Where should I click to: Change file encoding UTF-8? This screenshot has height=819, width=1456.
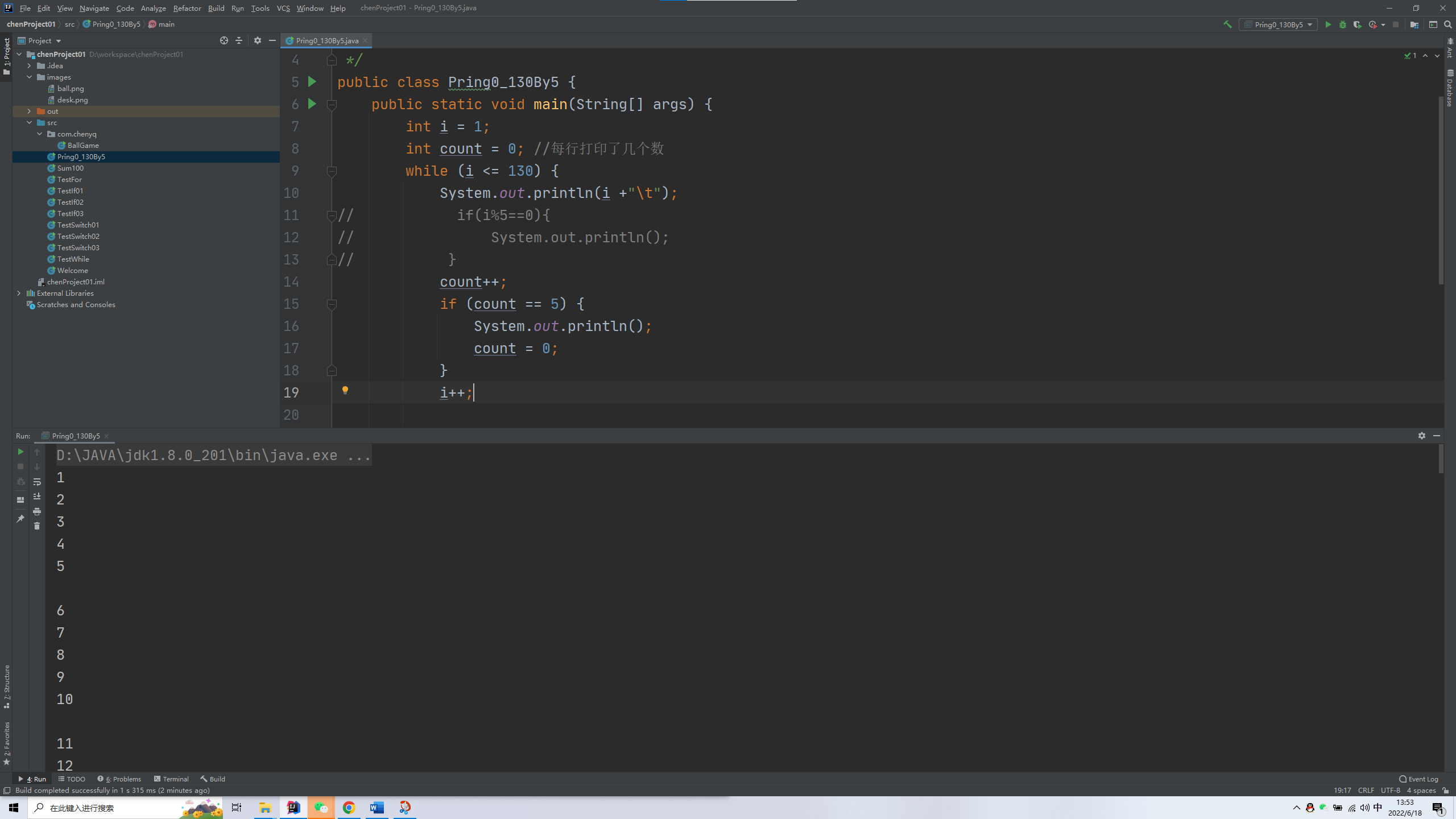(1390, 791)
